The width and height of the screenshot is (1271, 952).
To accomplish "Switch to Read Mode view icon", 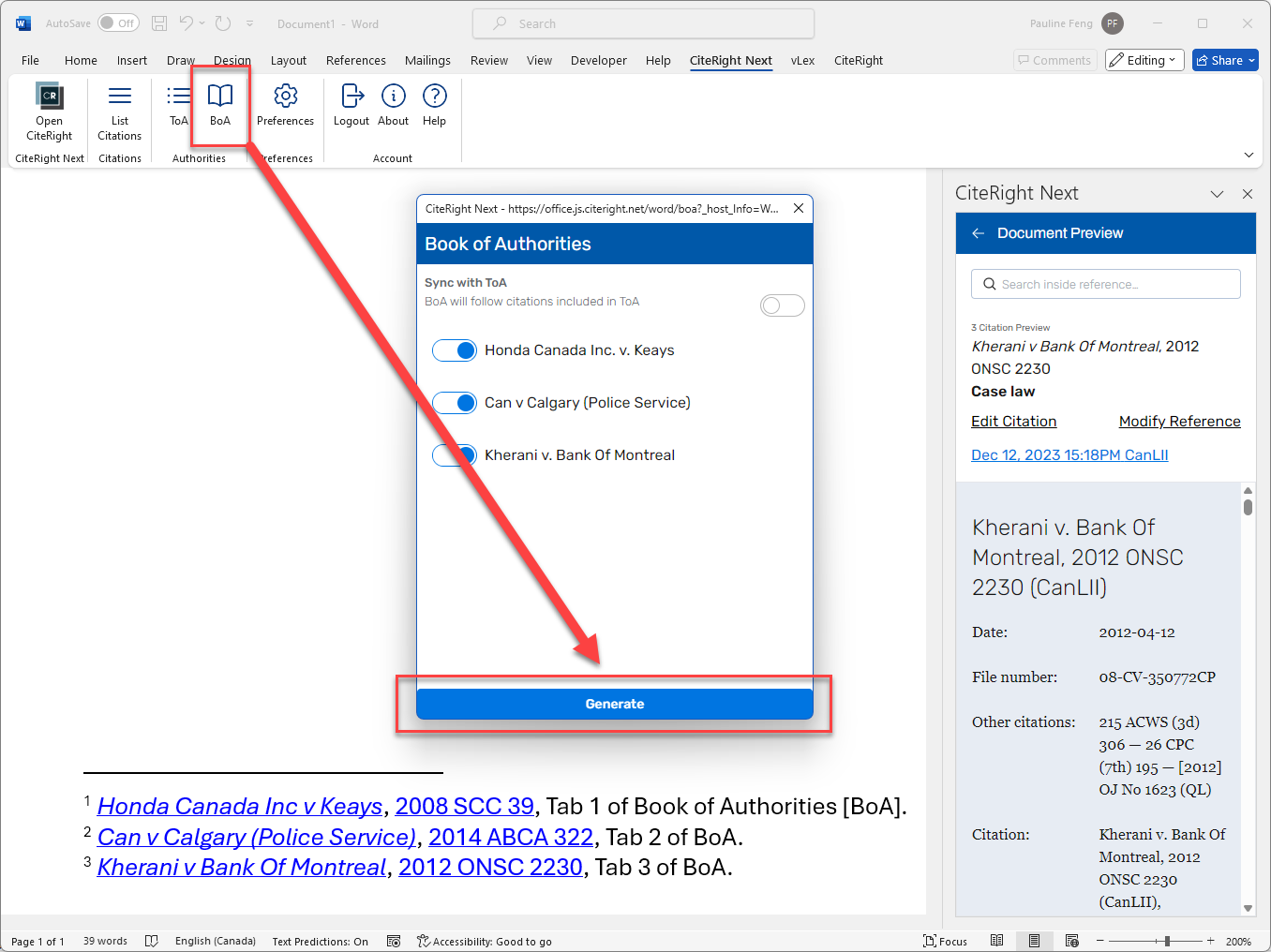I will point(997,941).
